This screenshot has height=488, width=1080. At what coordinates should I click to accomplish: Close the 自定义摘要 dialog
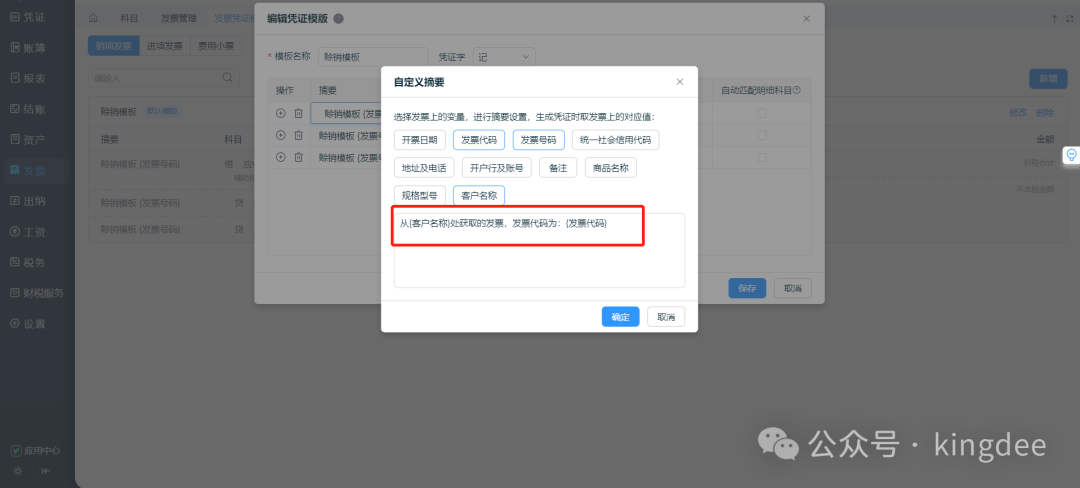pos(680,82)
